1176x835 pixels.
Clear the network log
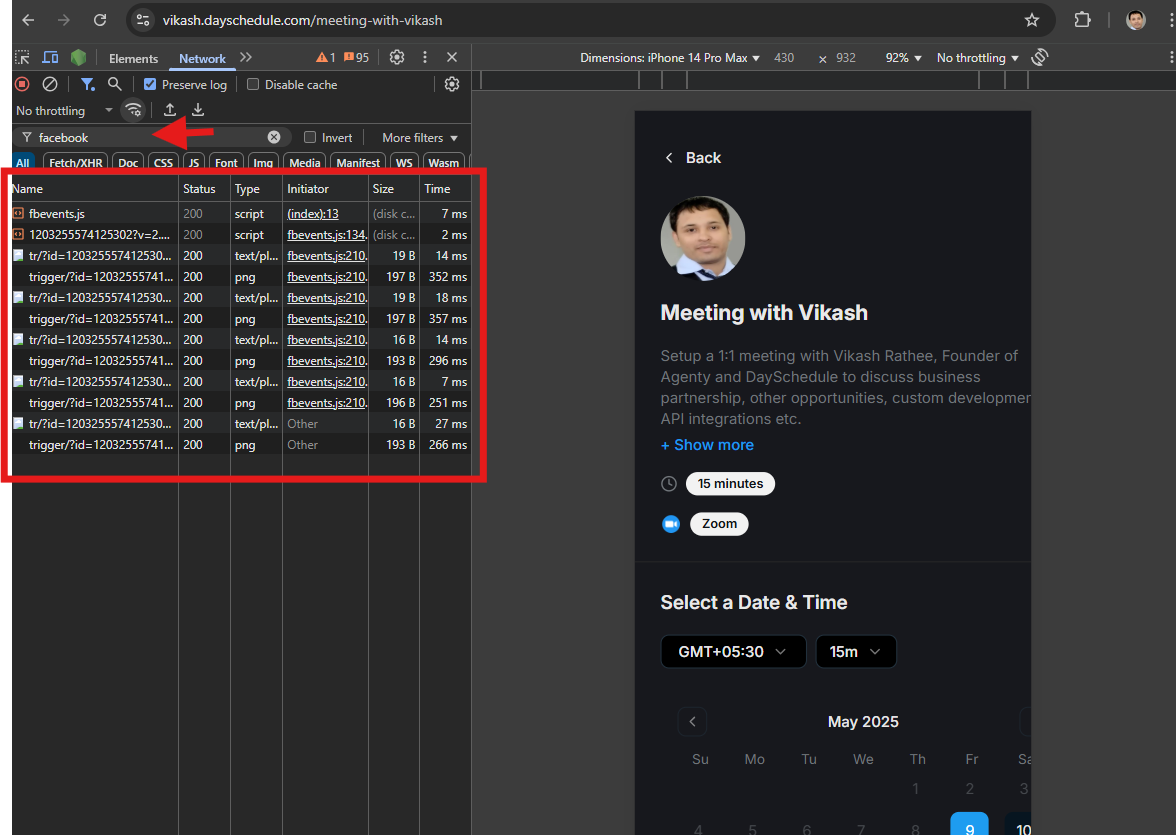[x=50, y=84]
